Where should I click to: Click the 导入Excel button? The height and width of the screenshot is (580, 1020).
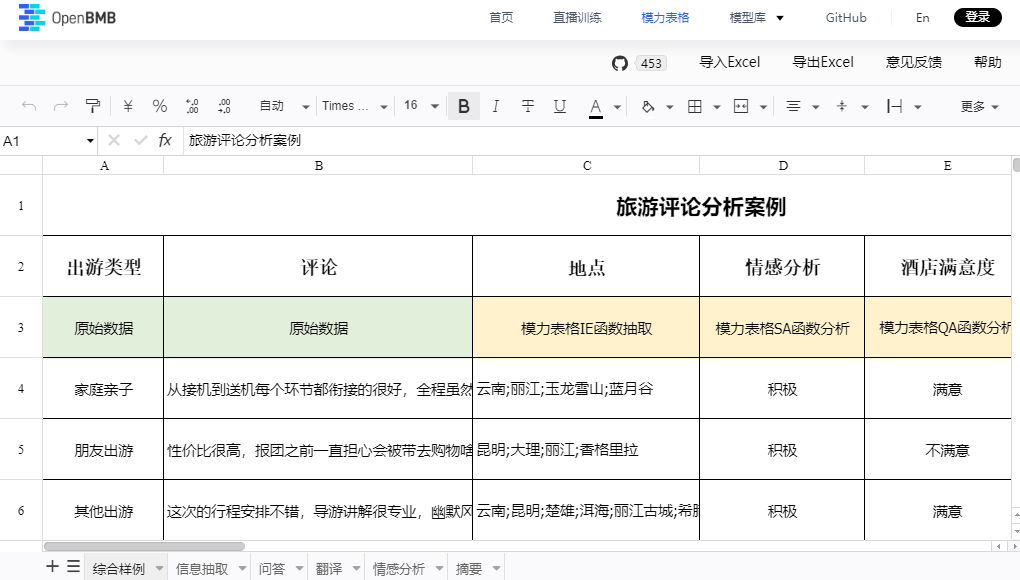pyautogui.click(x=730, y=62)
